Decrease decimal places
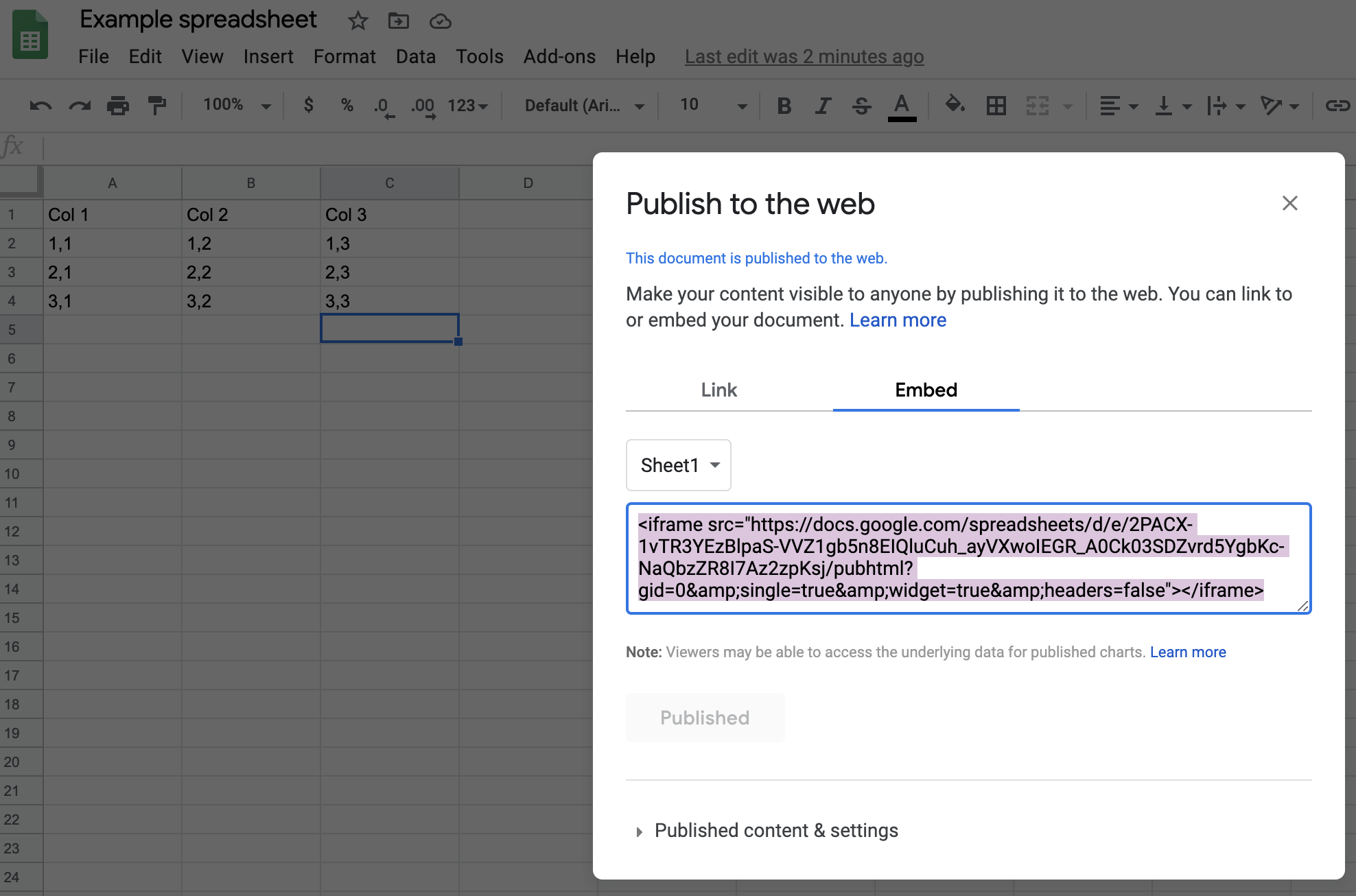 click(384, 107)
